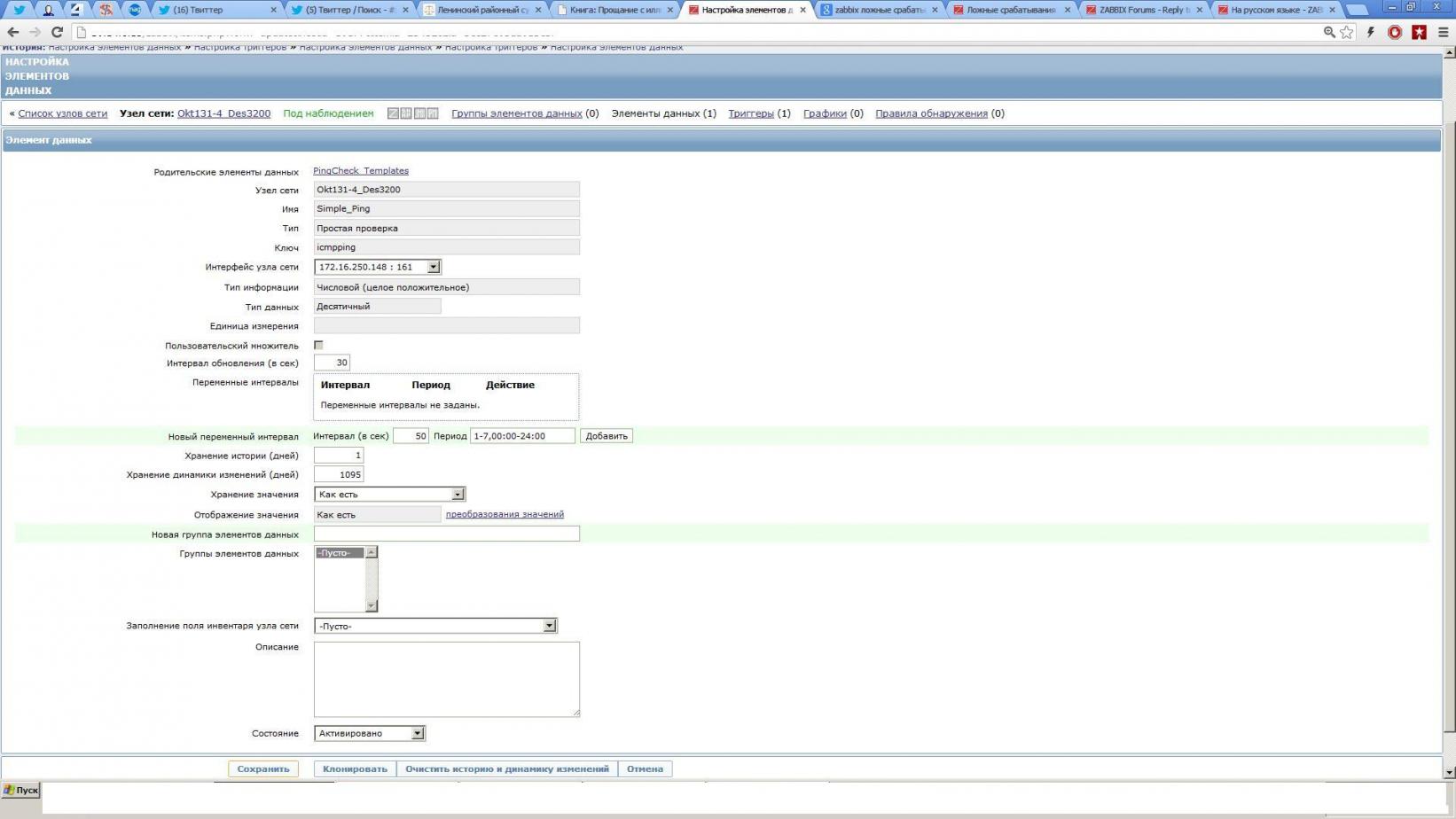Expand the Хранение значения dropdown
The height and width of the screenshot is (819, 1456).
click(389, 495)
